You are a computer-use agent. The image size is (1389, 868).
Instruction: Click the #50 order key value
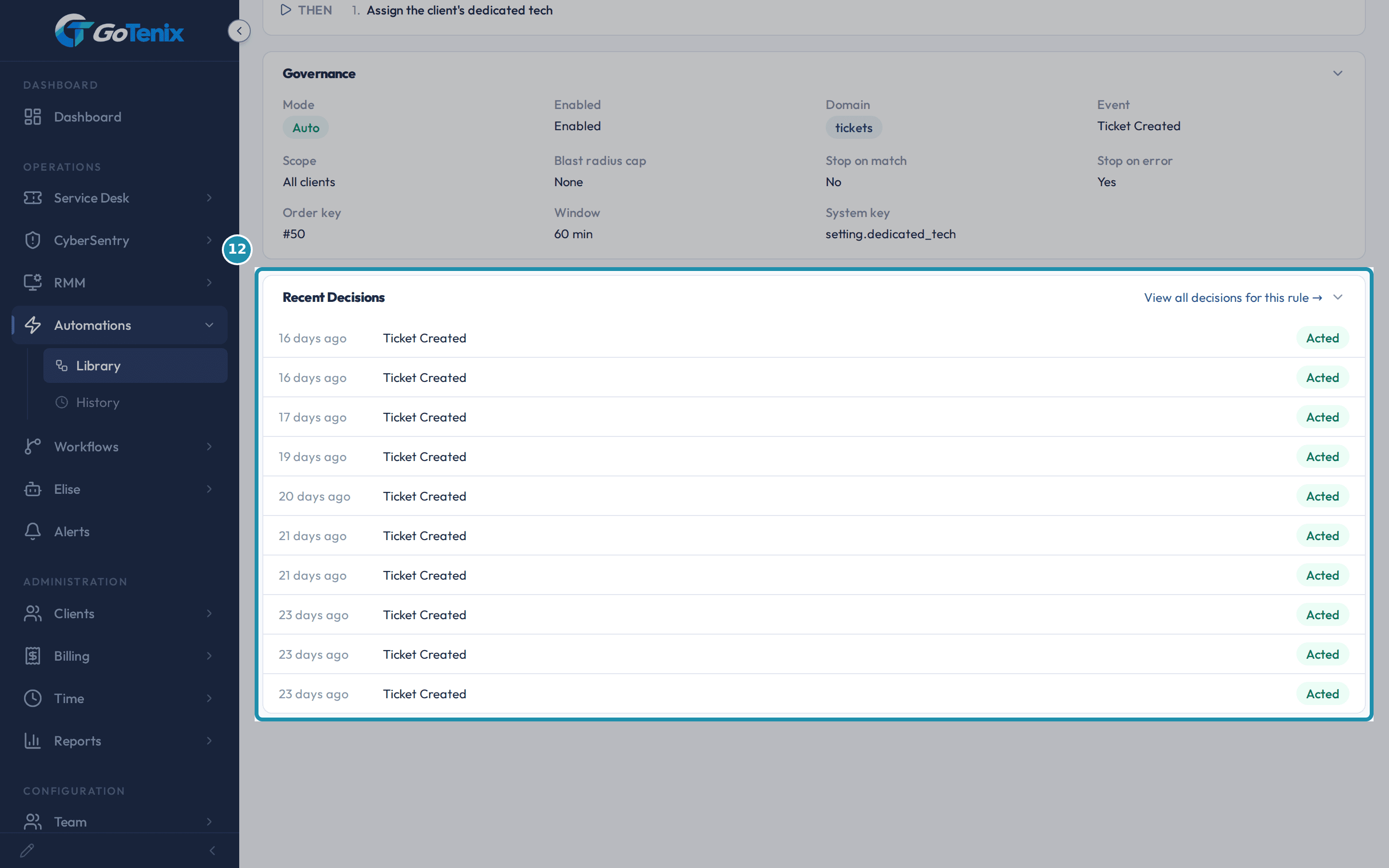click(x=294, y=234)
